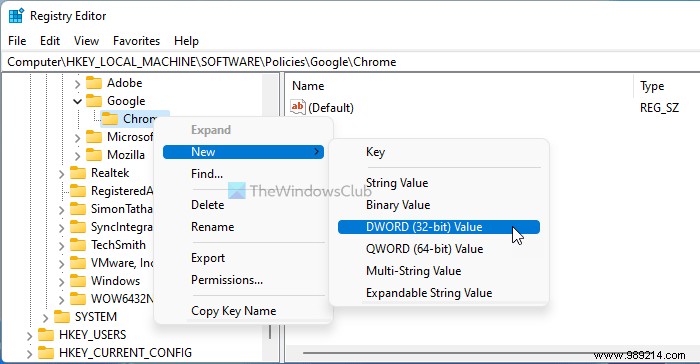Click the HKEY_USERS folder icon
The image size is (700, 364).
tap(46, 335)
